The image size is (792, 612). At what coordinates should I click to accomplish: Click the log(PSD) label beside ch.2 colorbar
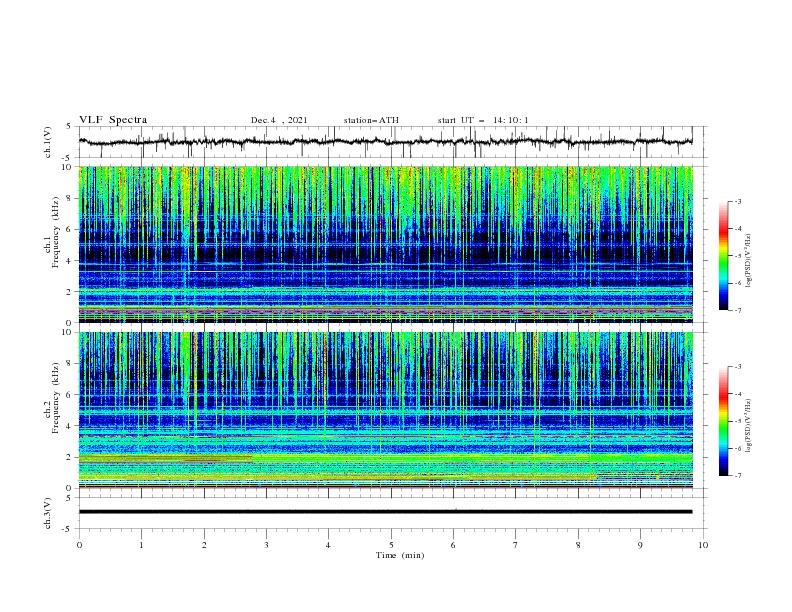pyautogui.click(x=750, y=426)
